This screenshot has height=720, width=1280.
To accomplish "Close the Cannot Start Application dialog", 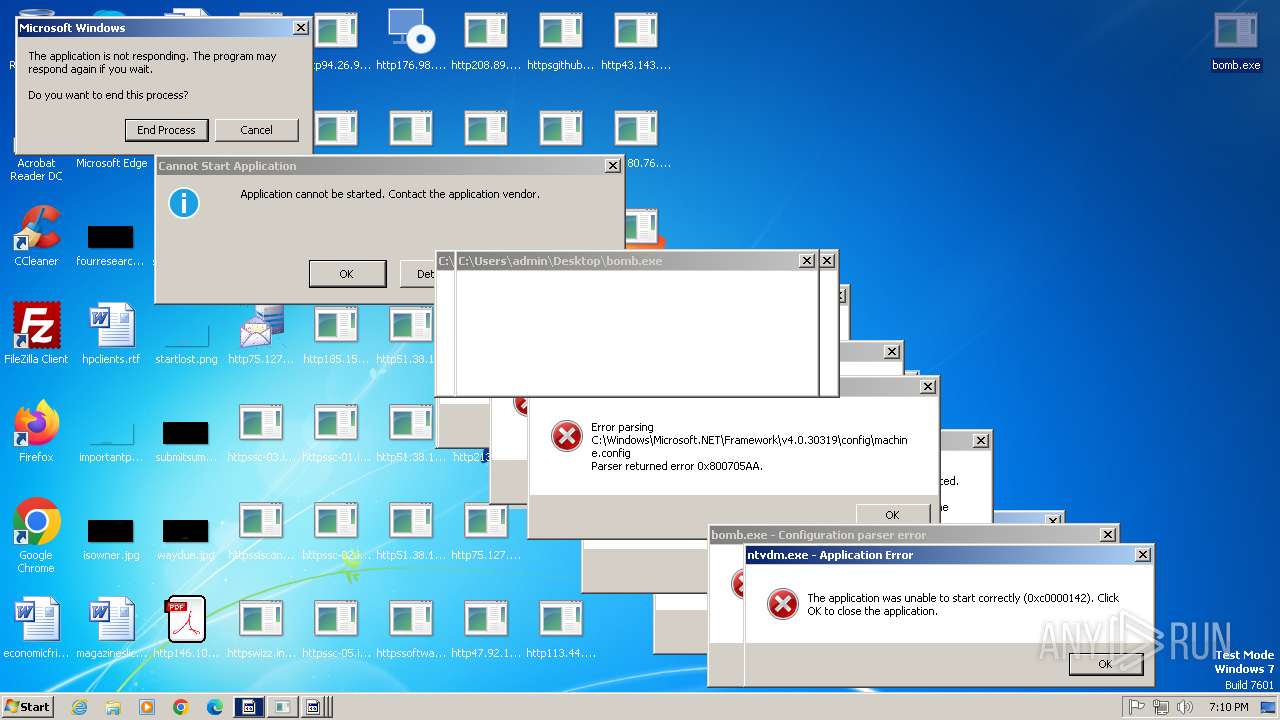I will coord(612,166).
